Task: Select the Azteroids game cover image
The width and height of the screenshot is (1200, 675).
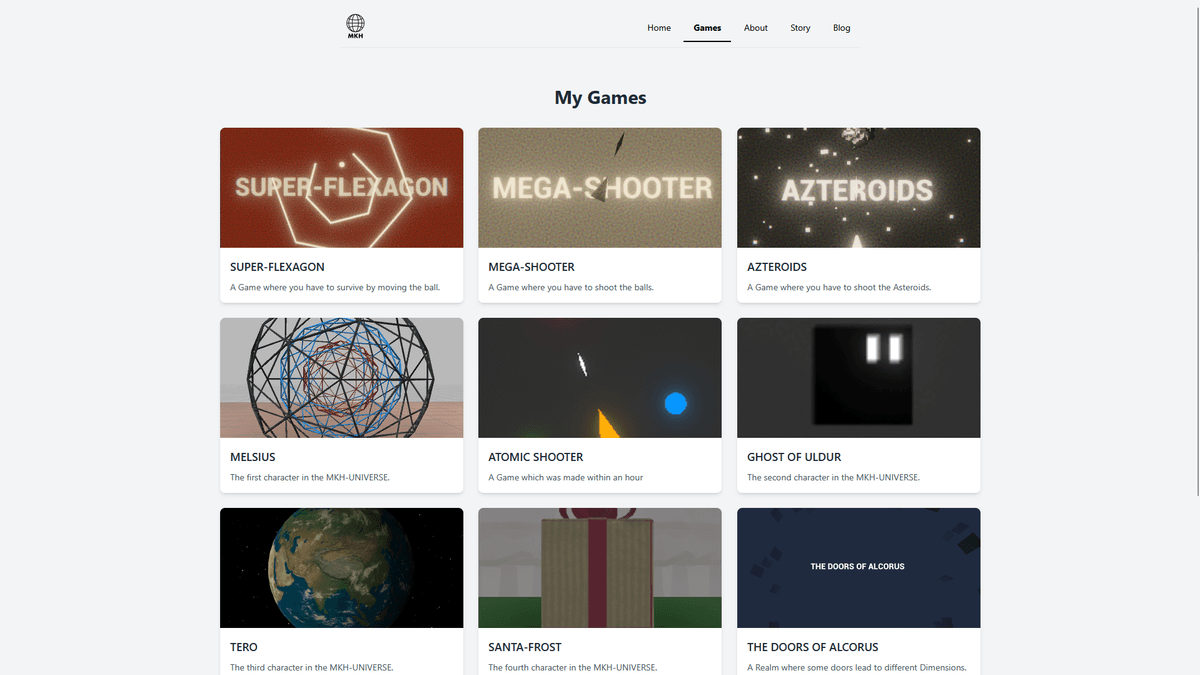Action: click(858, 188)
